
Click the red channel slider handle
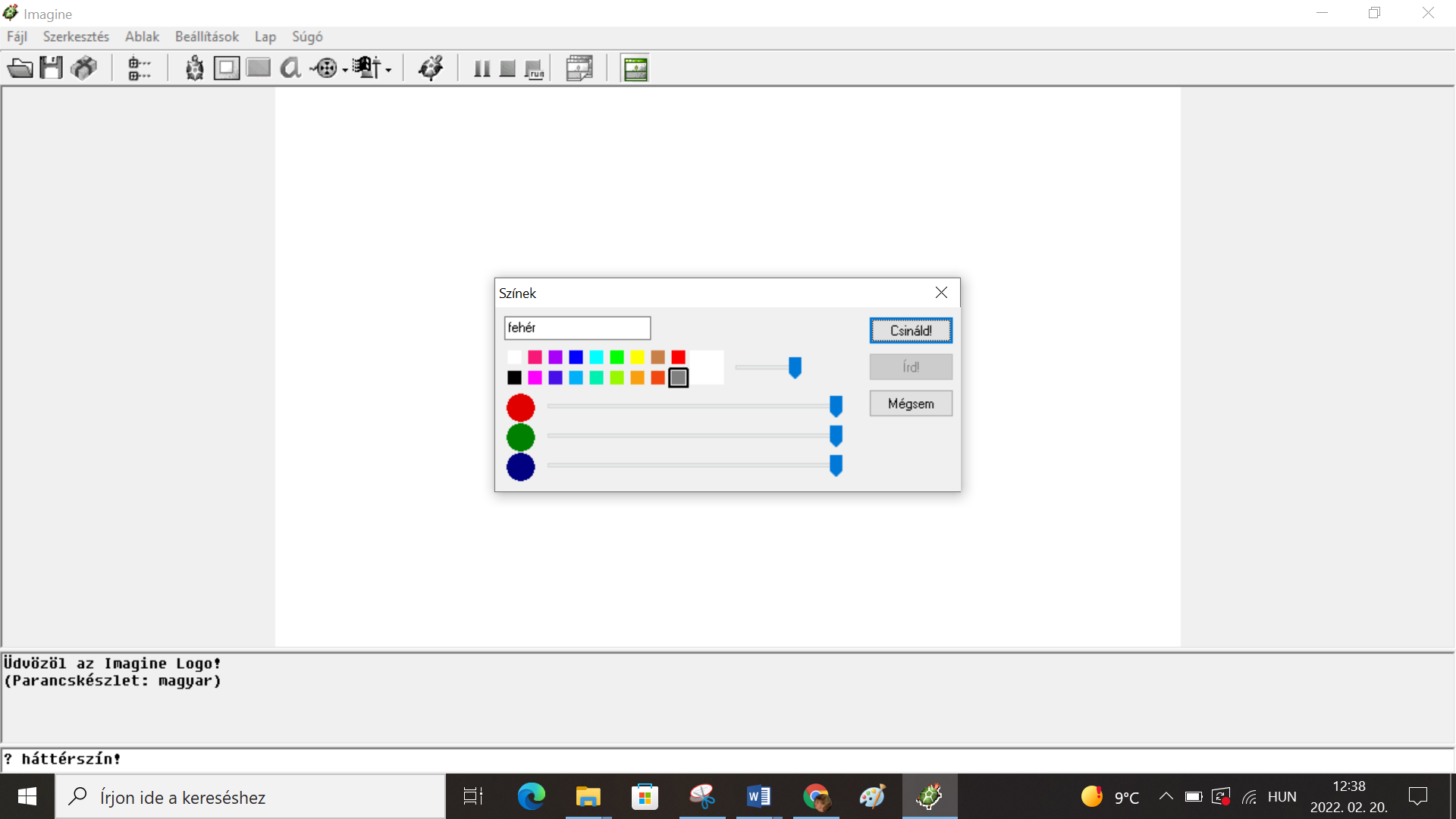click(836, 406)
